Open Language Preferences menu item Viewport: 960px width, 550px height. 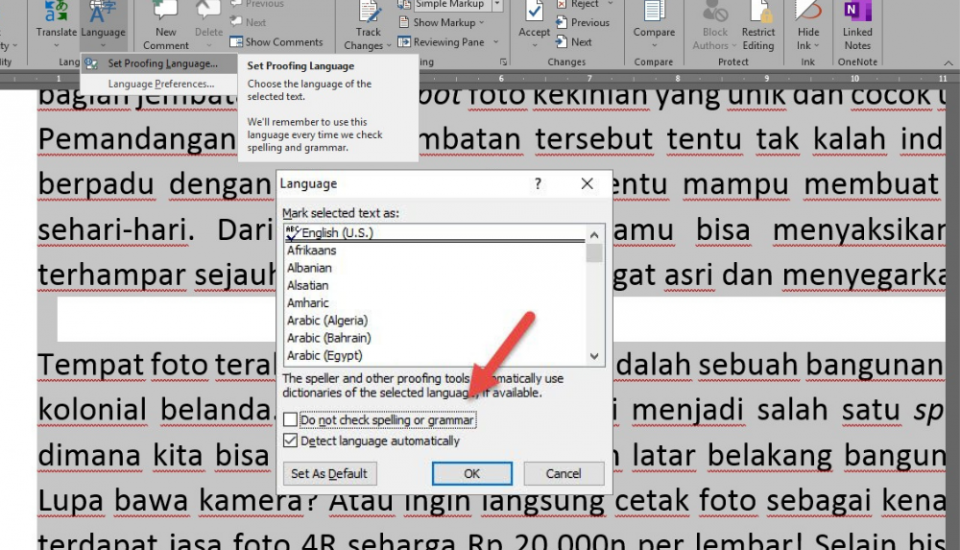(x=159, y=84)
